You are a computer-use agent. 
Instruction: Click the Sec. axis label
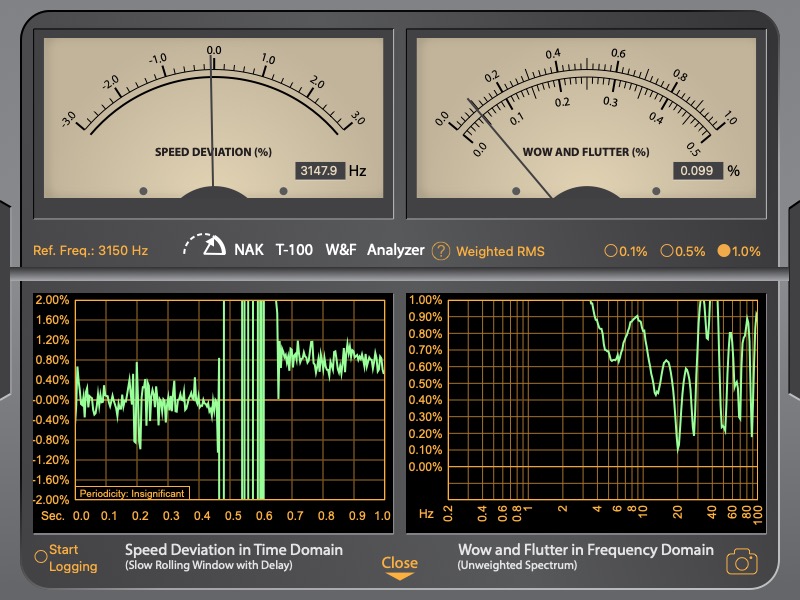pyautogui.click(x=53, y=516)
